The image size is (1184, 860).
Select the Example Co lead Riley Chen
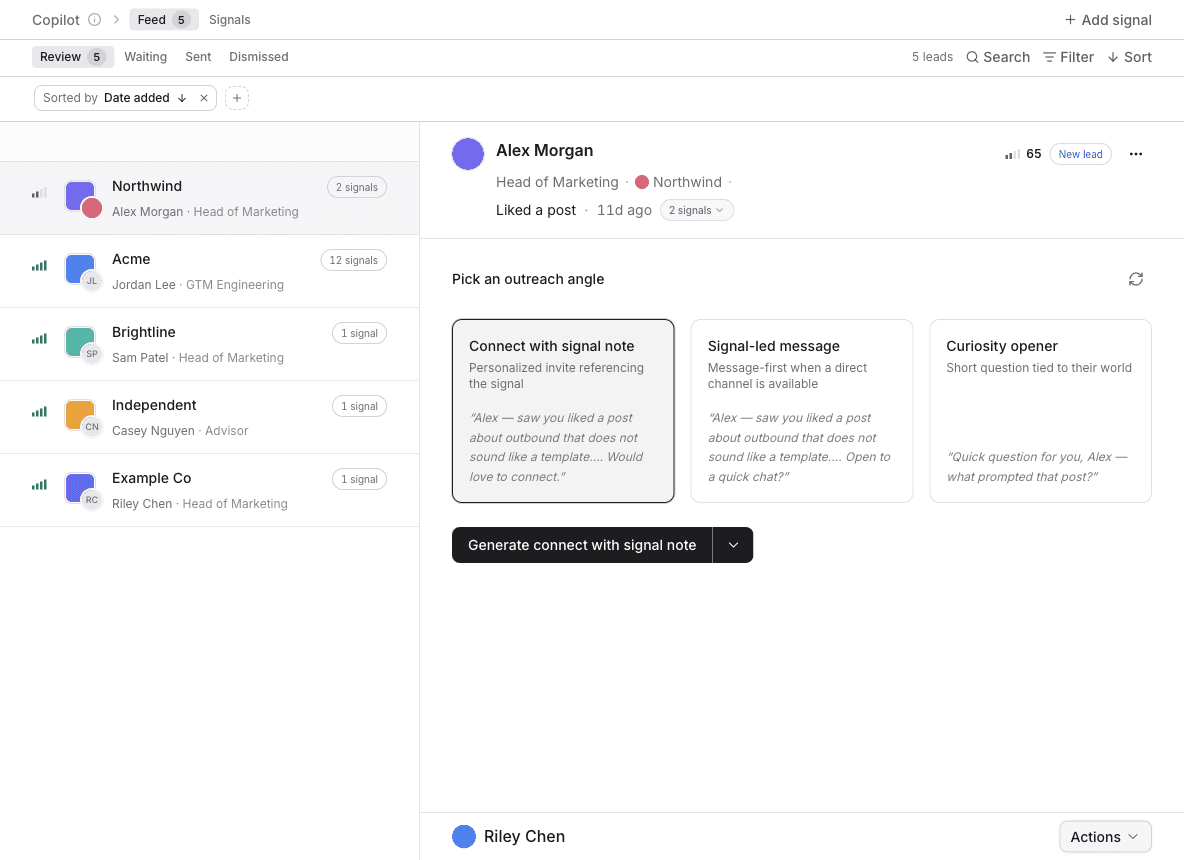point(209,490)
